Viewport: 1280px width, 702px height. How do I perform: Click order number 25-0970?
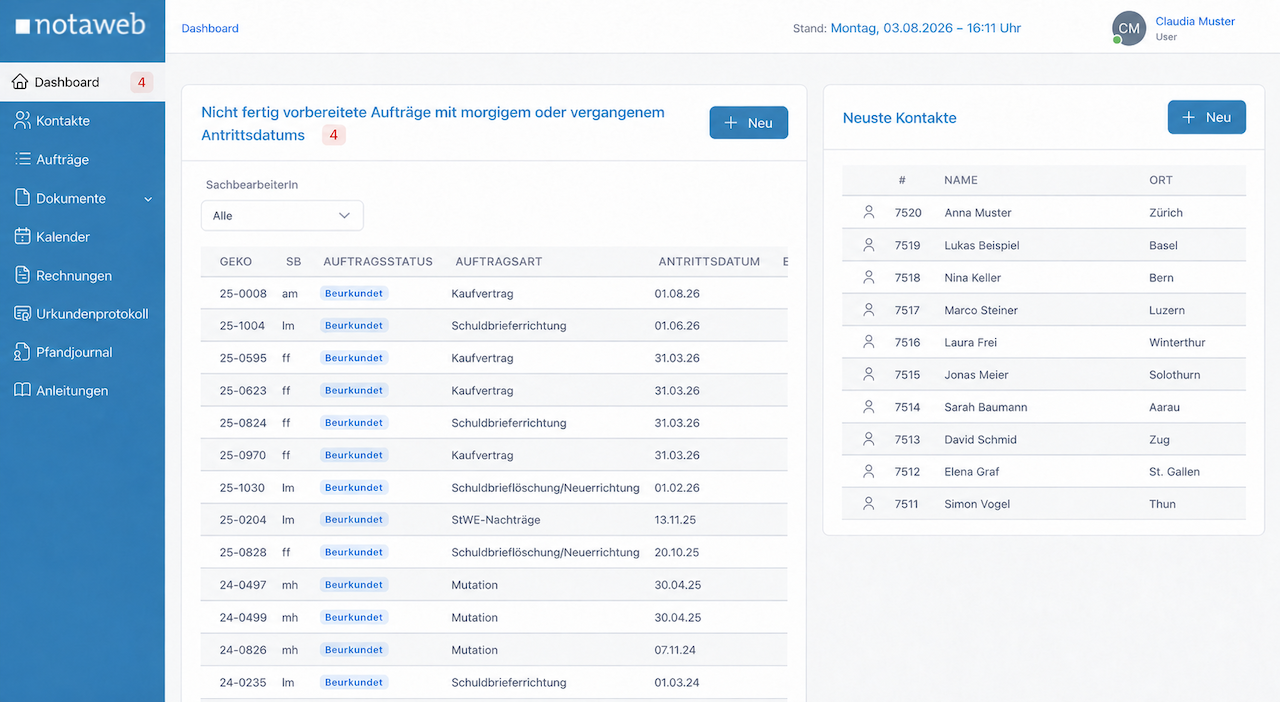[x=243, y=455]
